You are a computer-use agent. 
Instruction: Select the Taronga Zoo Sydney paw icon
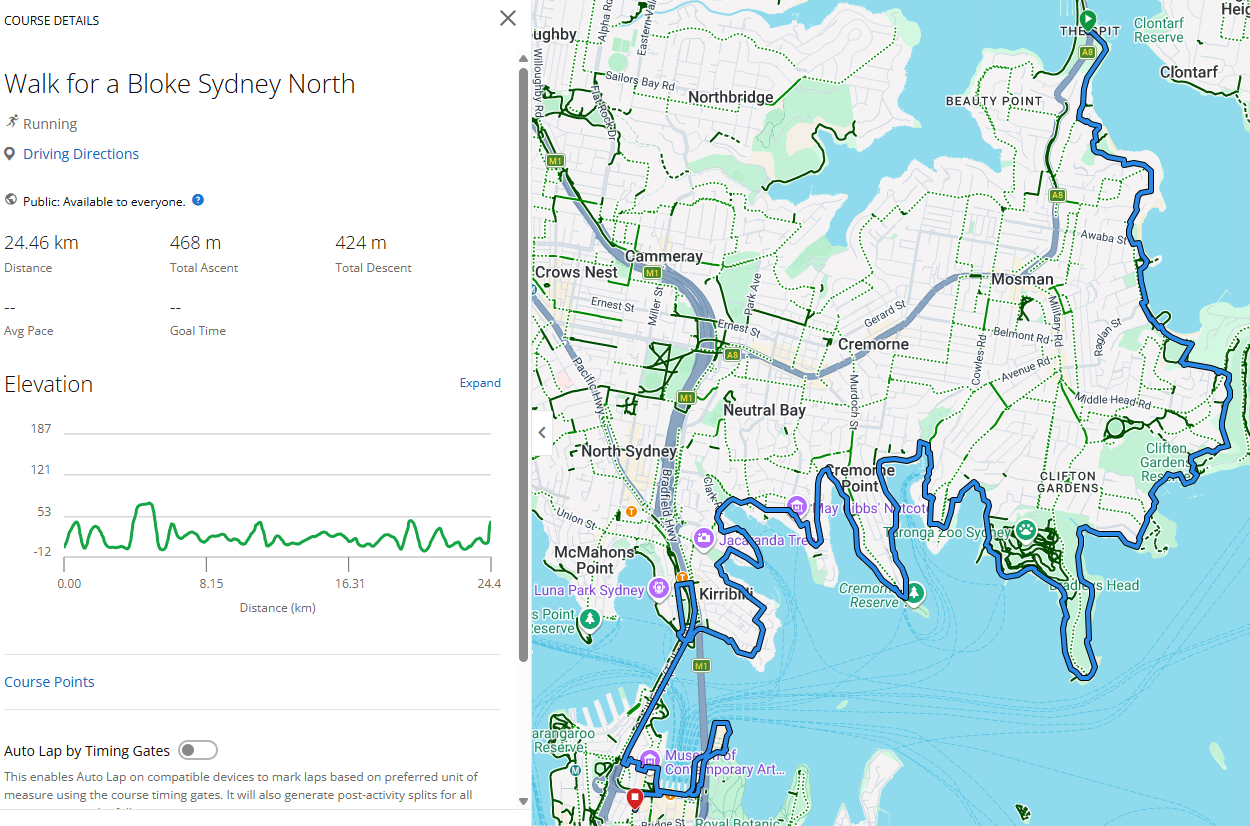(x=1026, y=529)
